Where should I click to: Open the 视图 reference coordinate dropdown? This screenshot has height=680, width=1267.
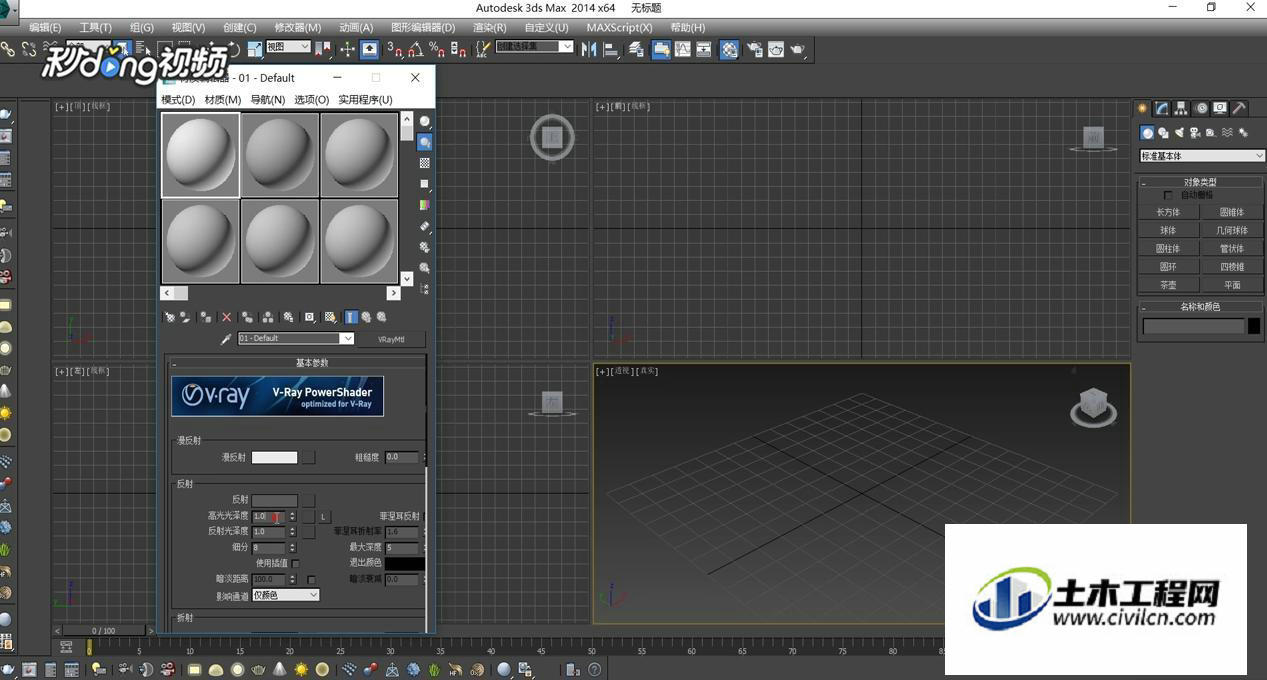pos(288,47)
